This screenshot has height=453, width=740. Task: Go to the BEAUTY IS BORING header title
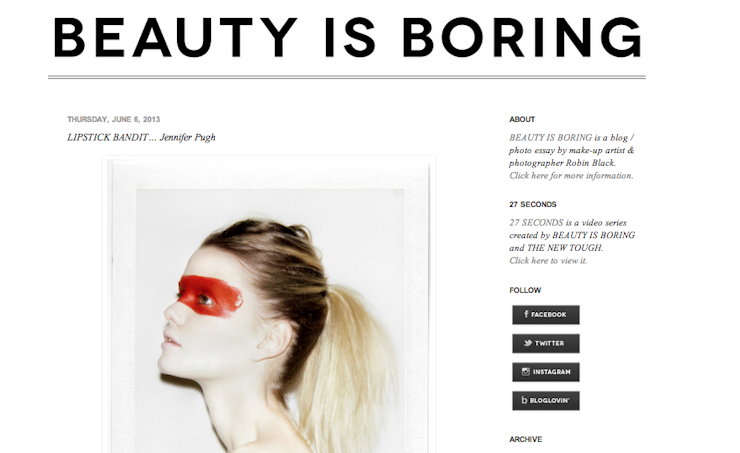[x=348, y=37]
